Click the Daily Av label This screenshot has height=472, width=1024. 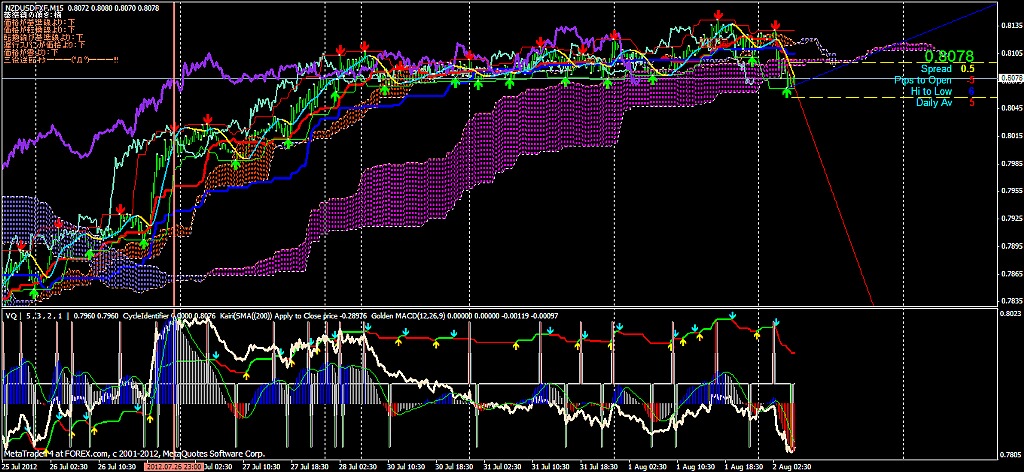(933, 102)
